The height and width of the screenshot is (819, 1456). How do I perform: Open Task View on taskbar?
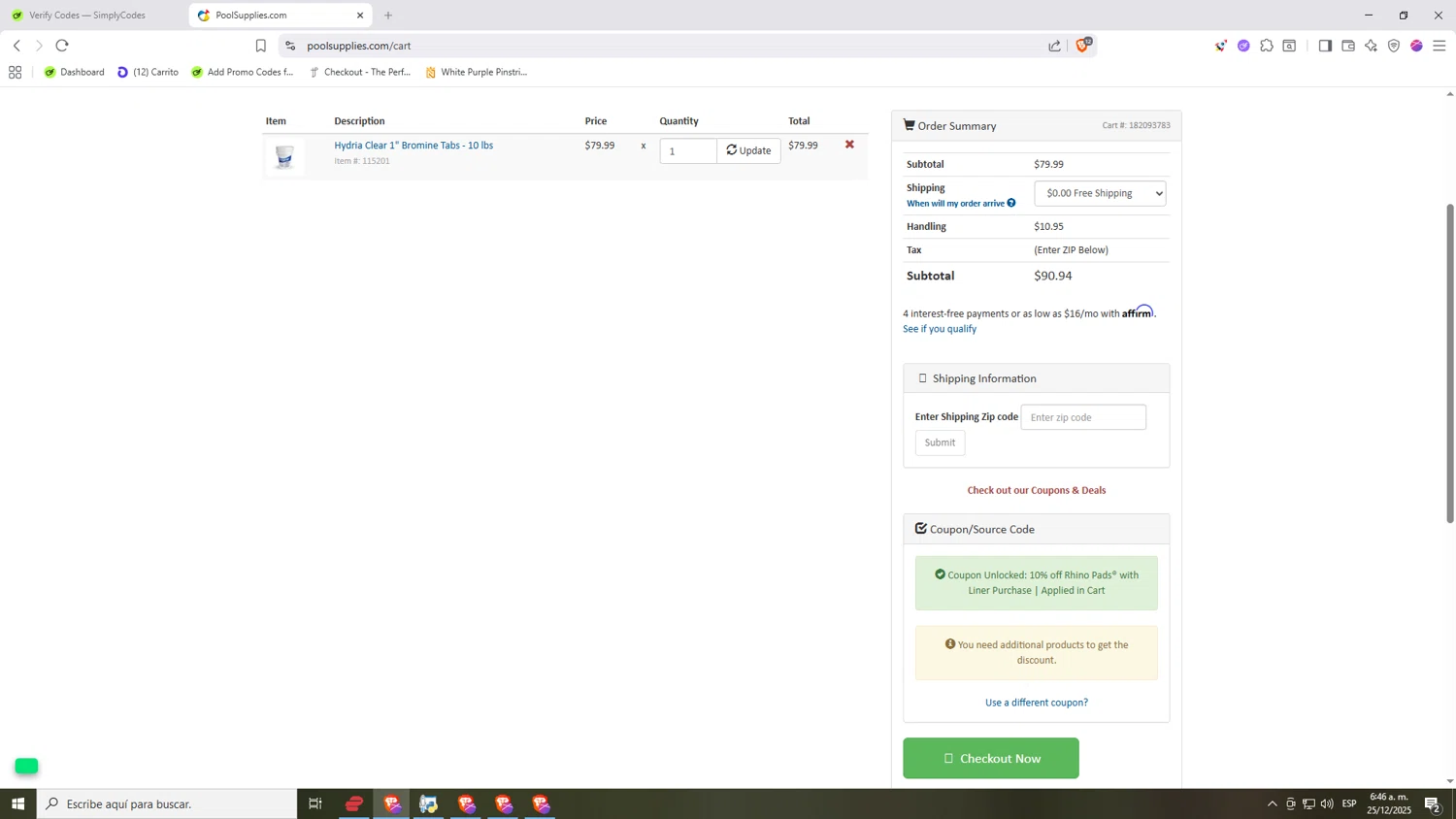(x=315, y=803)
